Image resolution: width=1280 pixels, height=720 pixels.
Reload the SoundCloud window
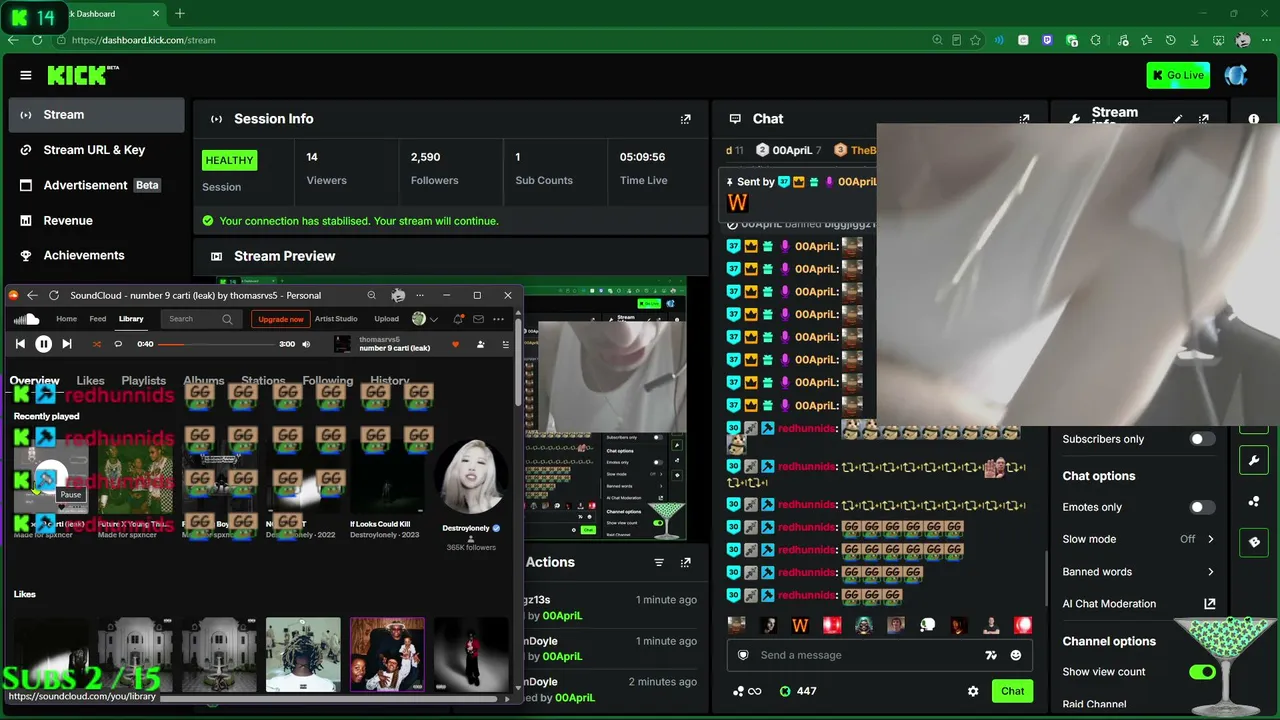[54, 295]
